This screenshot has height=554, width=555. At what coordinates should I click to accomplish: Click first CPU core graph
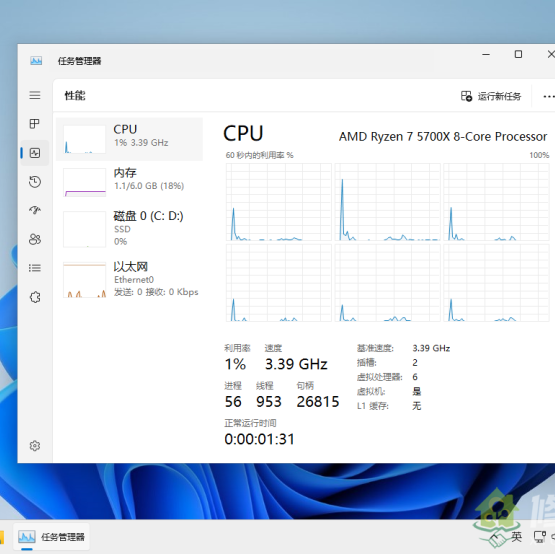click(x=279, y=202)
